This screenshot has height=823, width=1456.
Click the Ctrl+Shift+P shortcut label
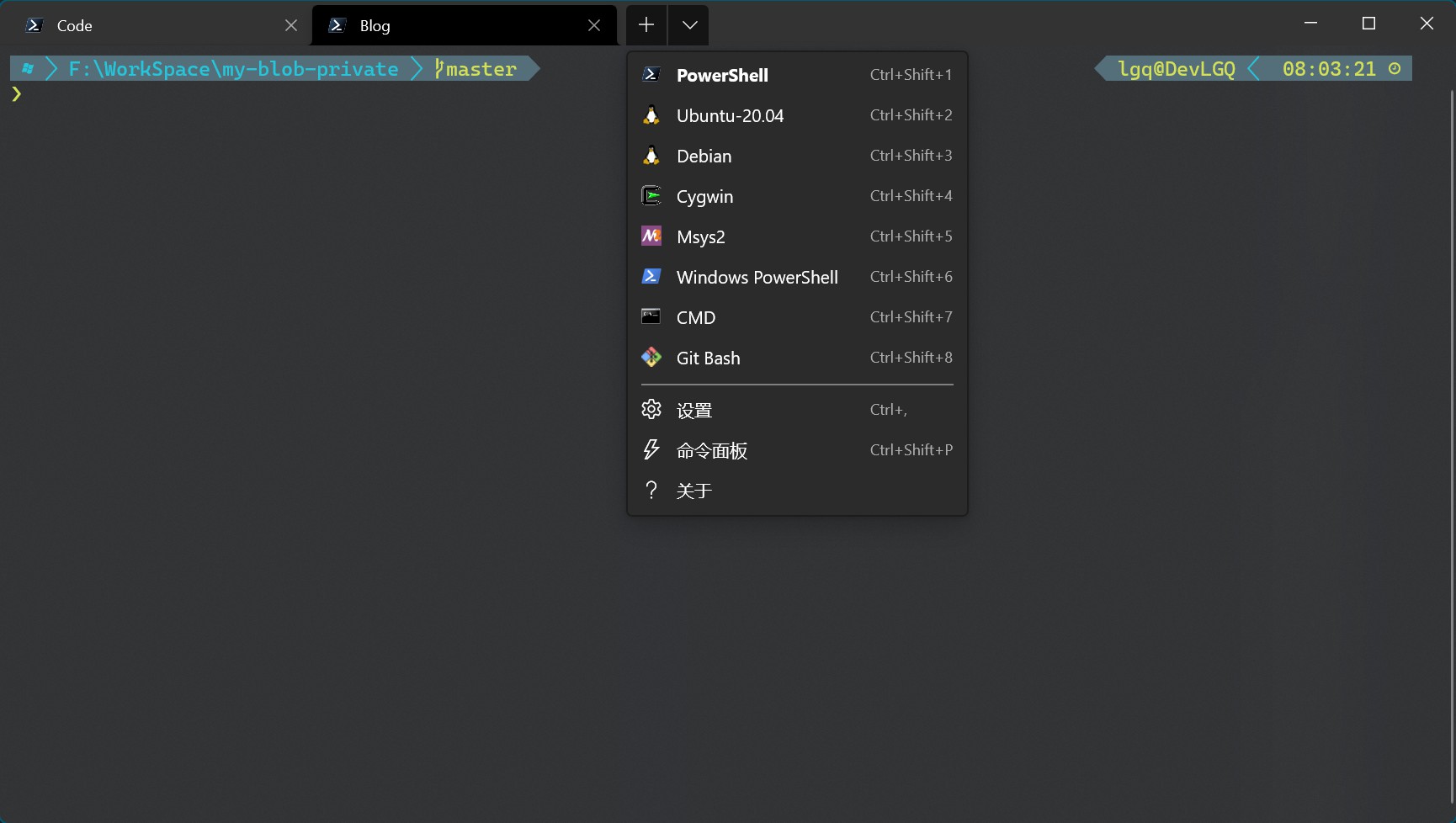click(911, 450)
